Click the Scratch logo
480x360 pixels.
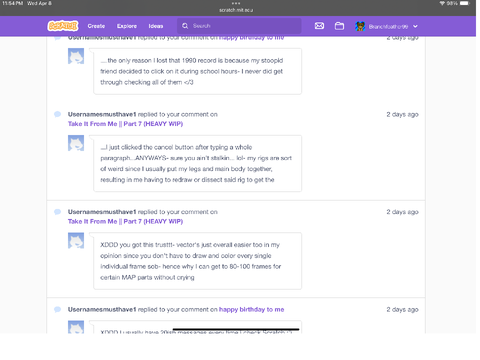click(x=63, y=26)
